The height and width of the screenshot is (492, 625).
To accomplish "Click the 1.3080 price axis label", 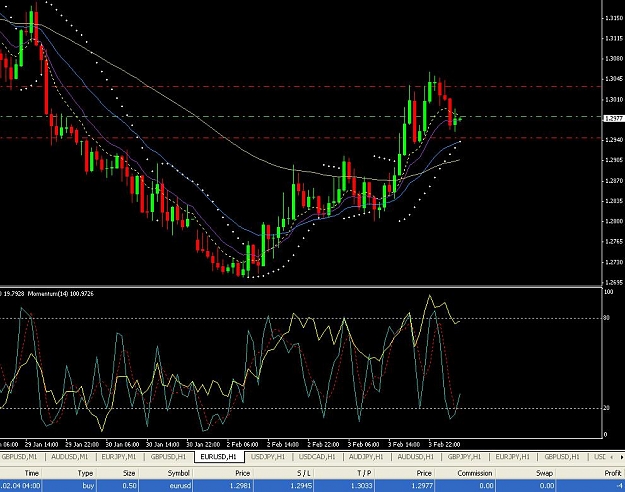I will coord(614,59).
